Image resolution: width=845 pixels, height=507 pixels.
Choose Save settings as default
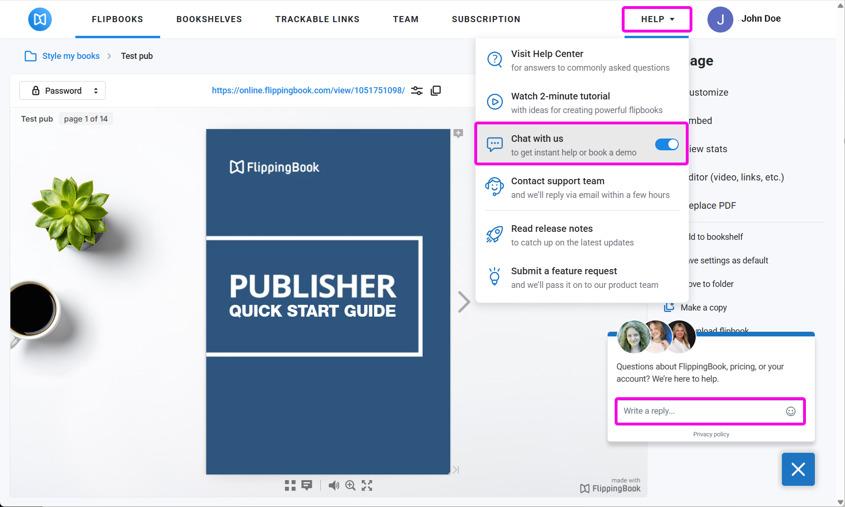729,261
